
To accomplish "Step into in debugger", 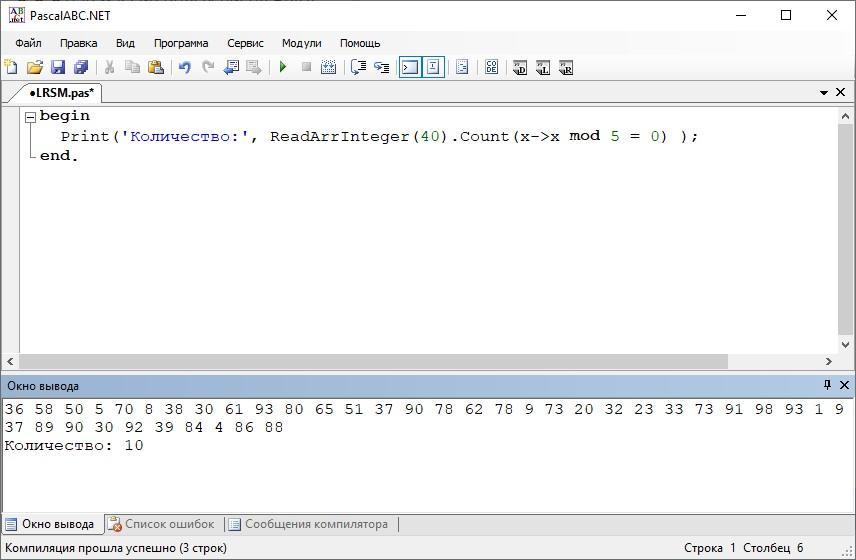I will (381, 67).
